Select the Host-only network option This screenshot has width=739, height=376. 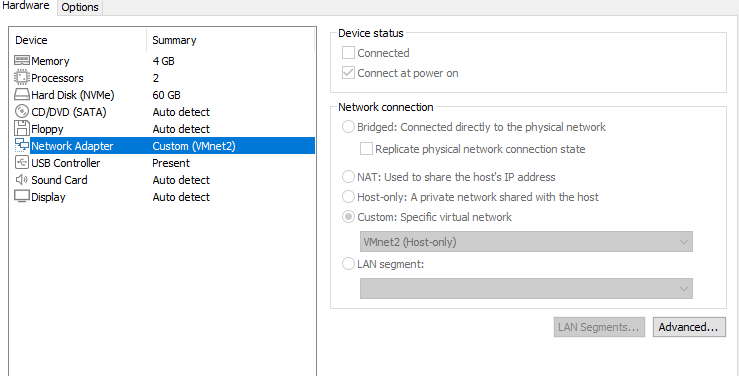click(x=348, y=196)
